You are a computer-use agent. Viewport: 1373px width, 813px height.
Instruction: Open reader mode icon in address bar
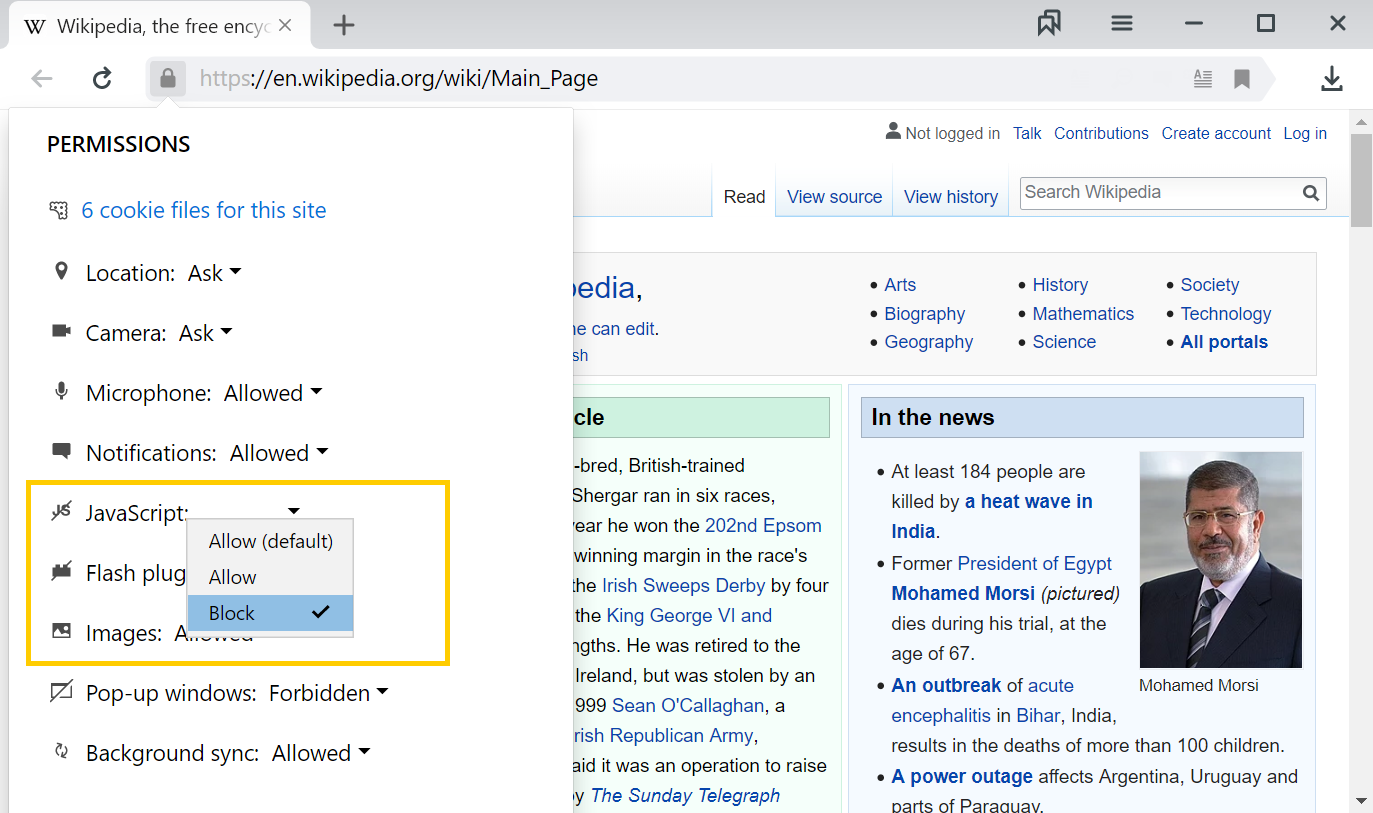[x=1203, y=79]
